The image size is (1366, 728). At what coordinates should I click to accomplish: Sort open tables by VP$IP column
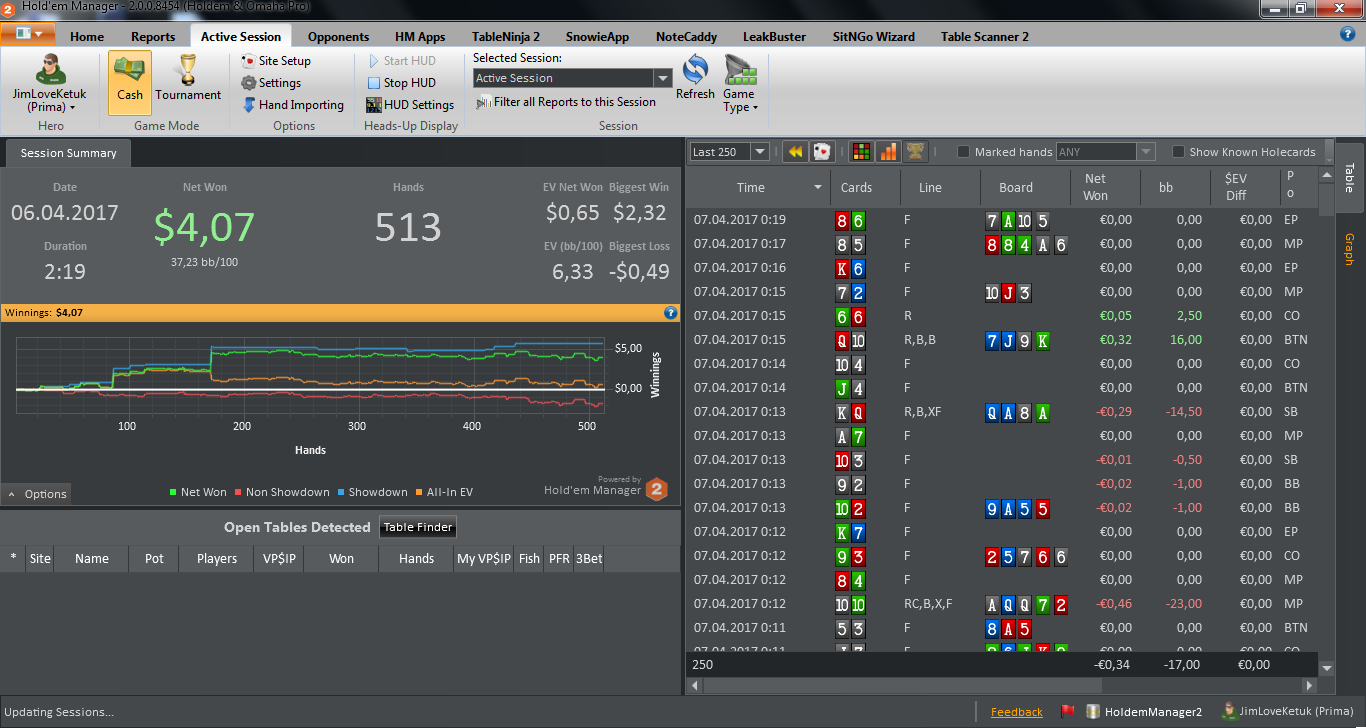279,559
